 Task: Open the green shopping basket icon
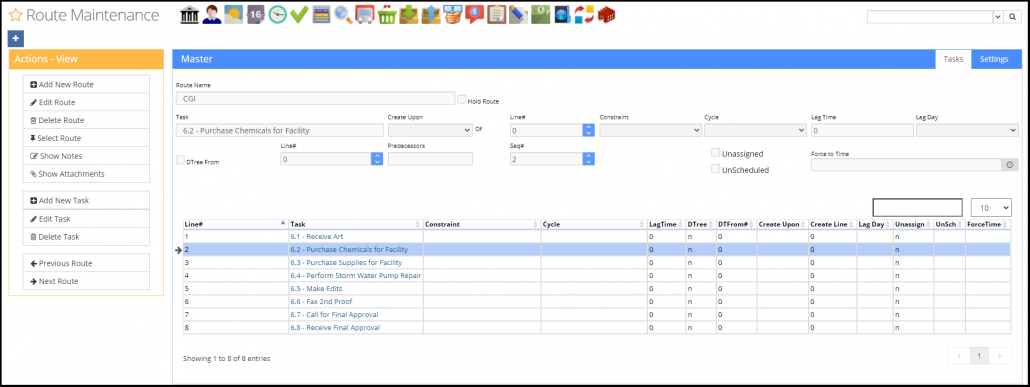click(387, 14)
